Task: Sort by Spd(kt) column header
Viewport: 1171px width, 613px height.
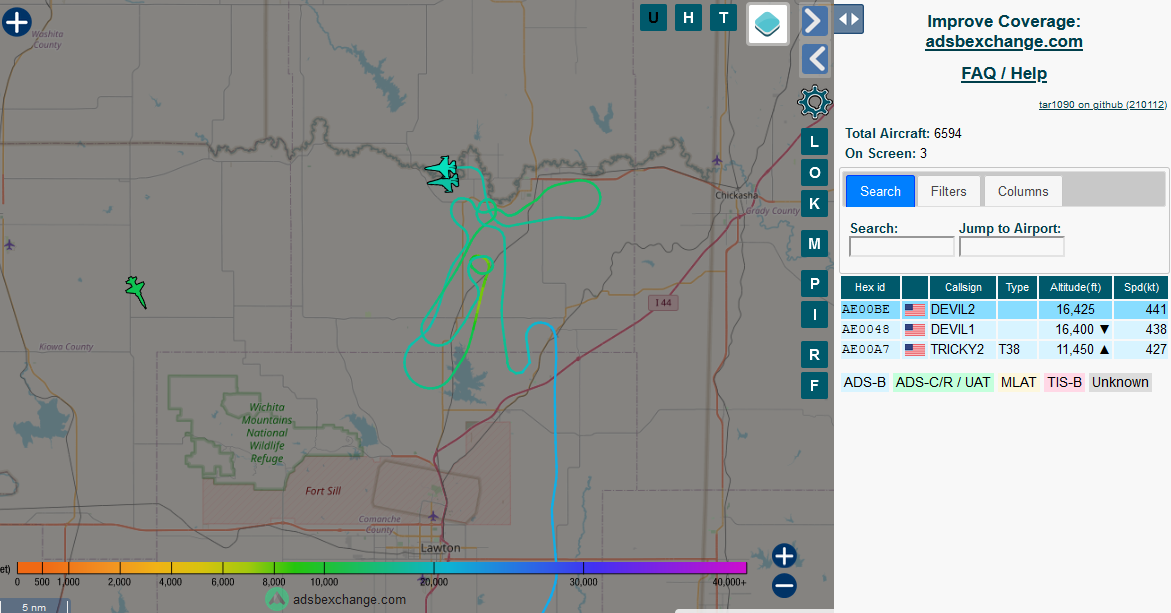Action: point(1141,287)
